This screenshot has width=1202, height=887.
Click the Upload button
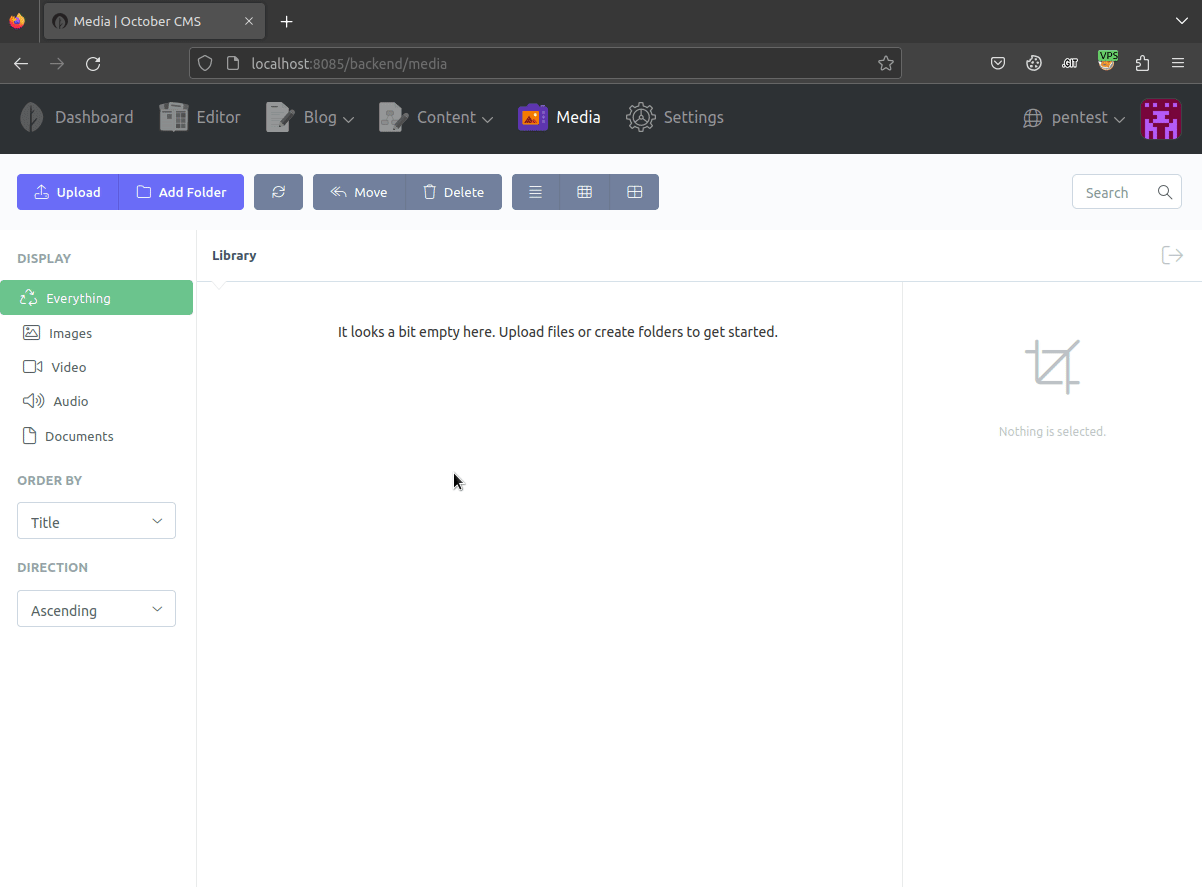[67, 191]
